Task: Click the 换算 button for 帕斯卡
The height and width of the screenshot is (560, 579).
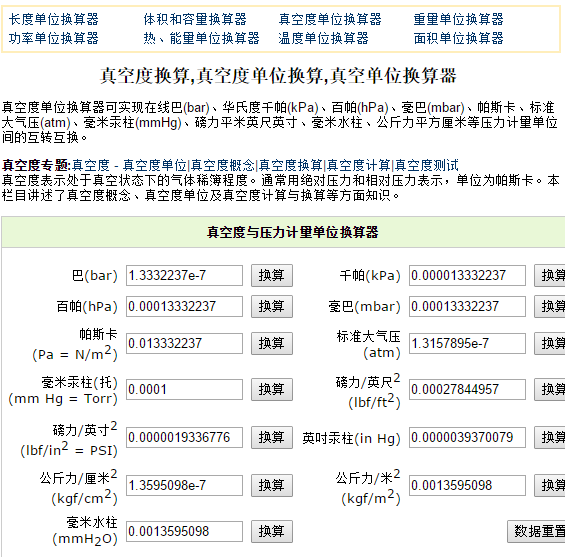Action: 272,344
